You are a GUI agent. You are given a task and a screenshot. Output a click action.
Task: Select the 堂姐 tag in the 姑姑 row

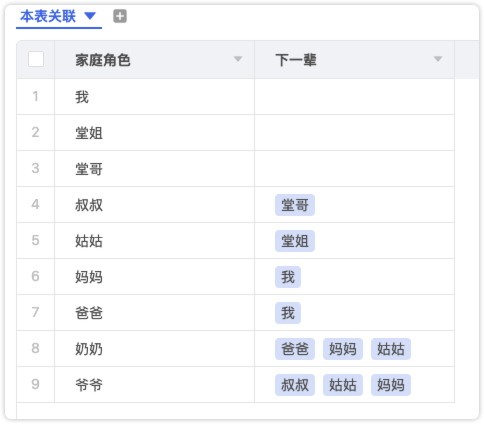tap(295, 241)
